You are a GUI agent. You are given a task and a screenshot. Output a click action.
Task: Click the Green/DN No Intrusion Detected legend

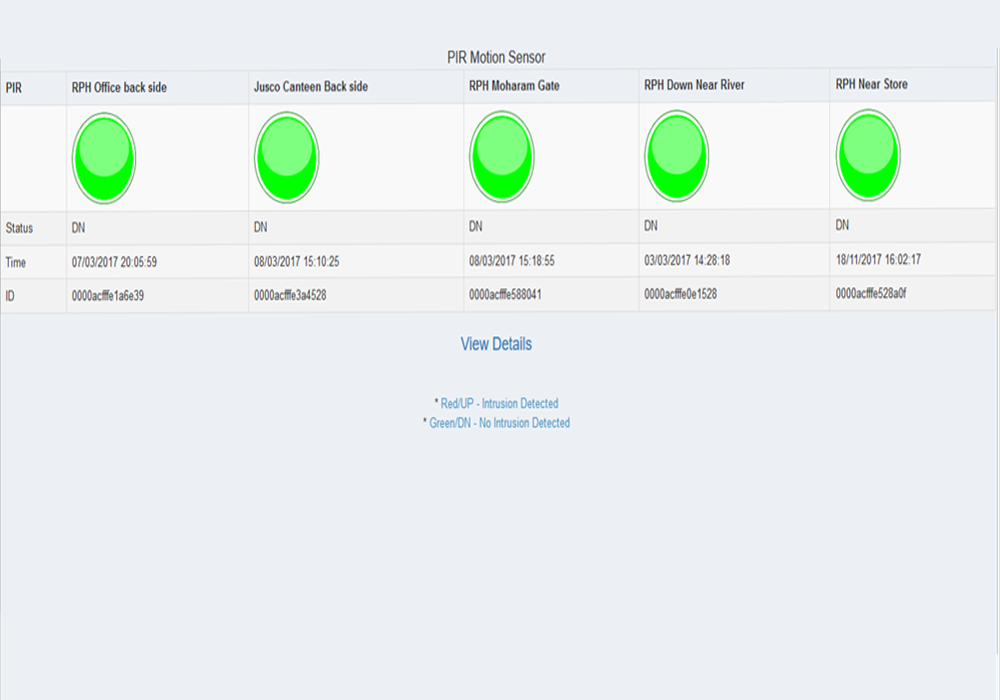499,423
